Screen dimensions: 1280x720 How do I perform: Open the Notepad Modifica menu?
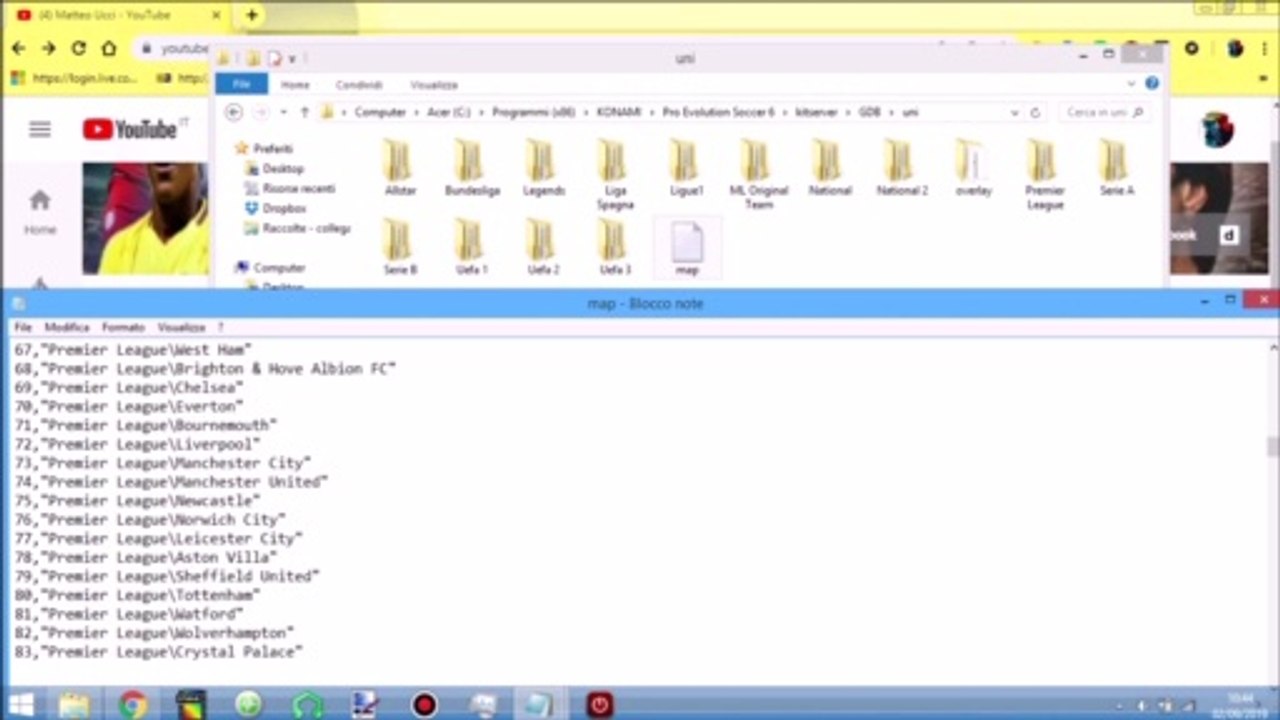pos(67,327)
